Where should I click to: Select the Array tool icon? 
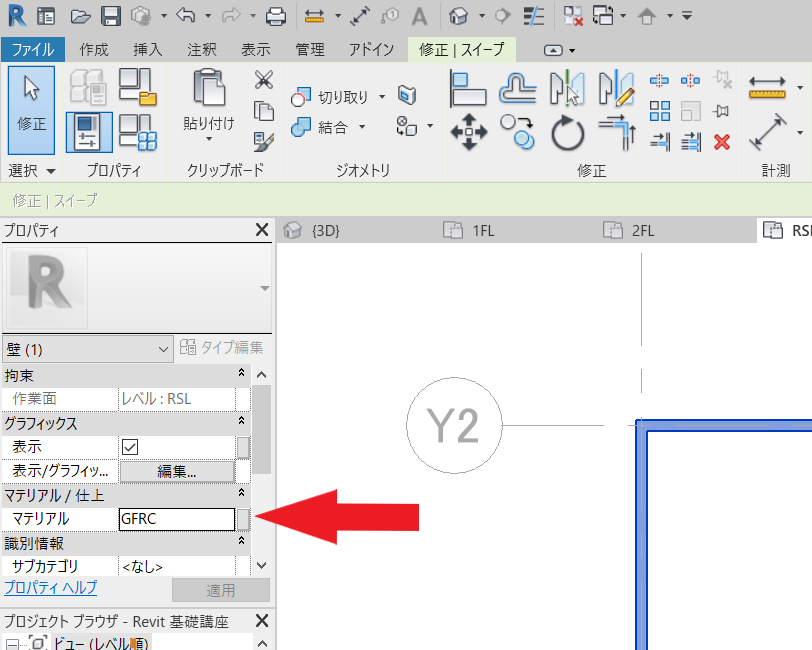[x=660, y=111]
